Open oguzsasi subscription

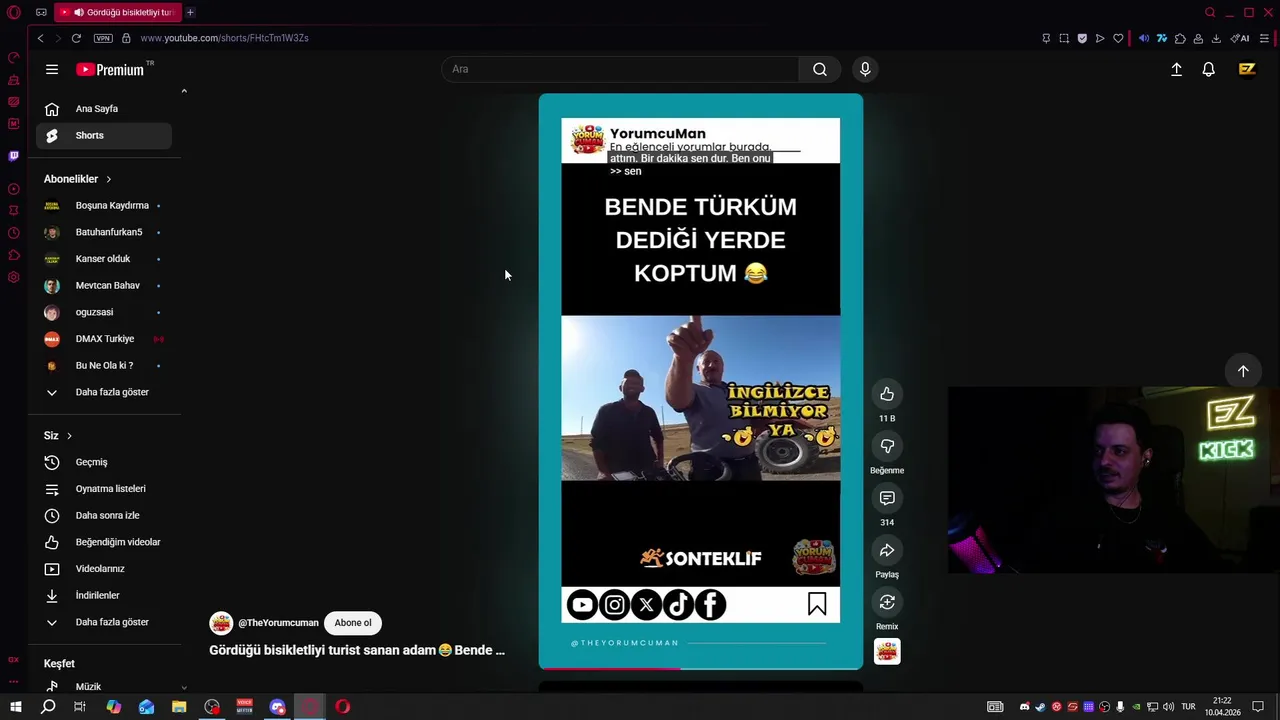tap(104, 312)
